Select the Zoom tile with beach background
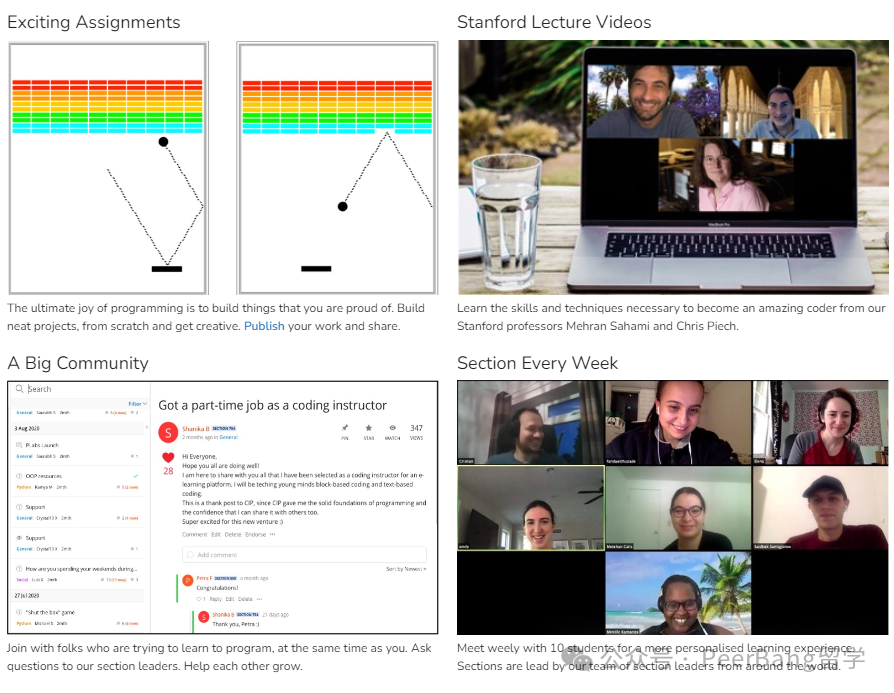 tap(678, 593)
